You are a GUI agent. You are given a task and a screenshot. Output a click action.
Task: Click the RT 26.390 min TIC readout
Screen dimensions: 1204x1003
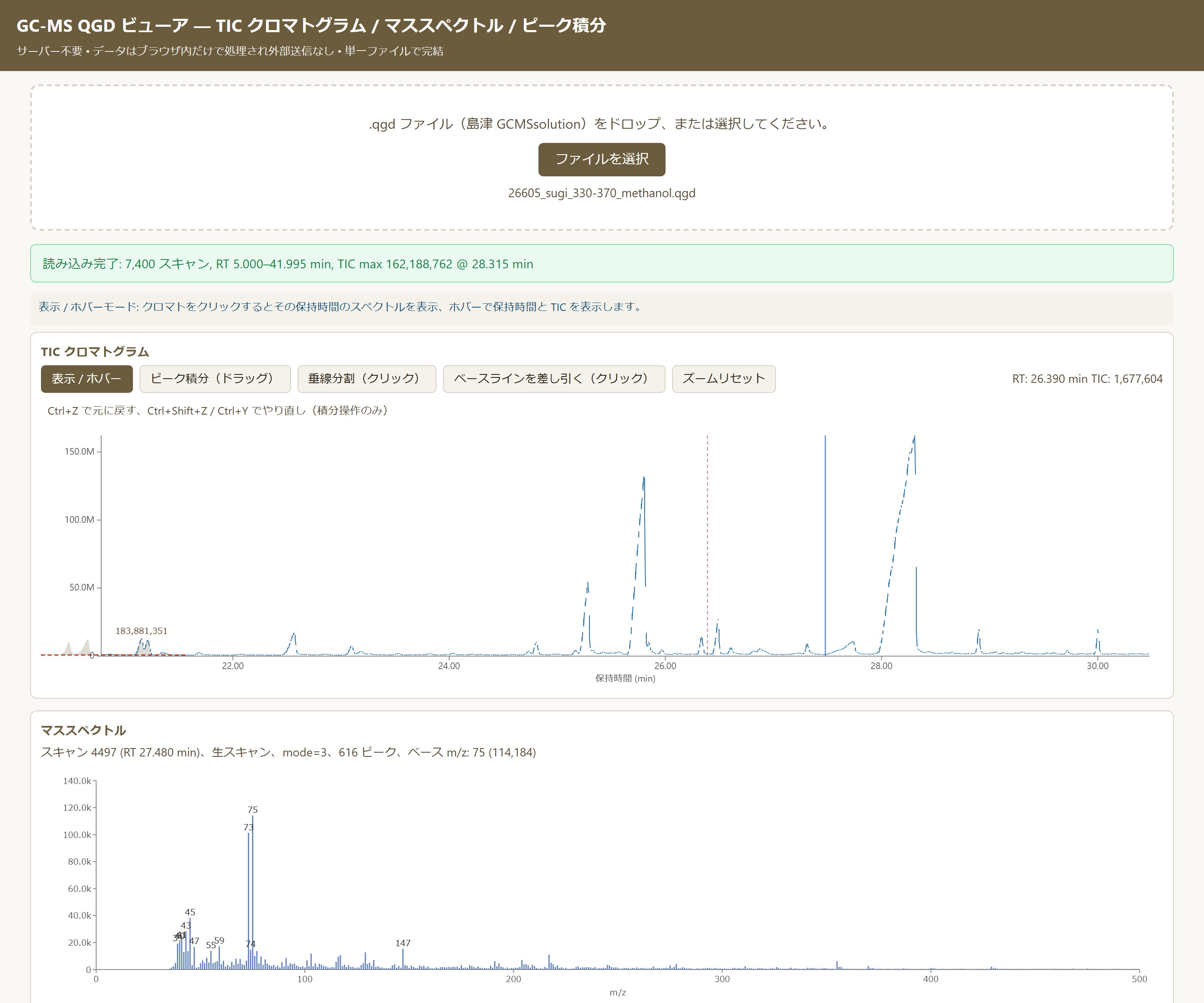[1087, 379]
